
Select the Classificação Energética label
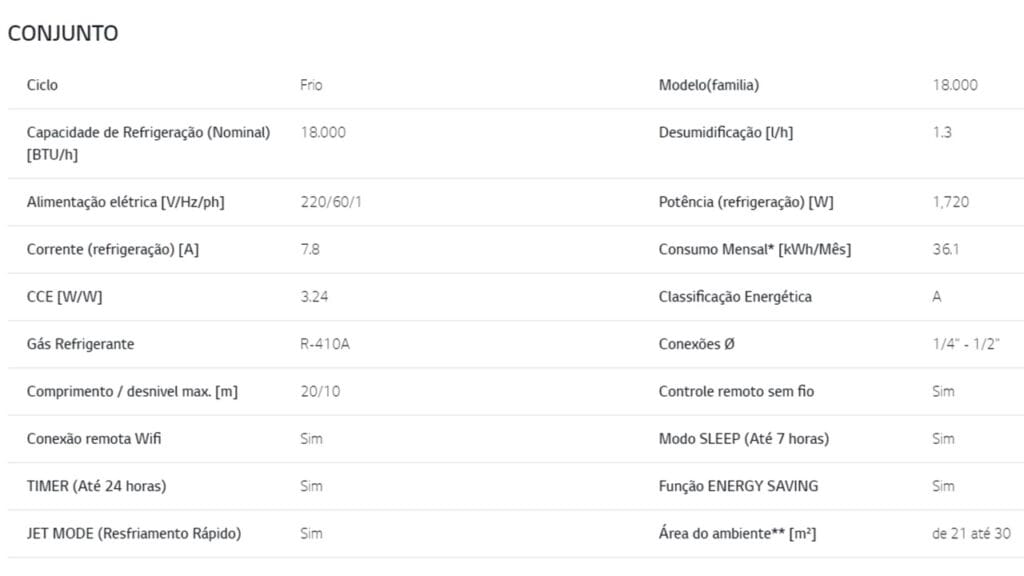(735, 297)
